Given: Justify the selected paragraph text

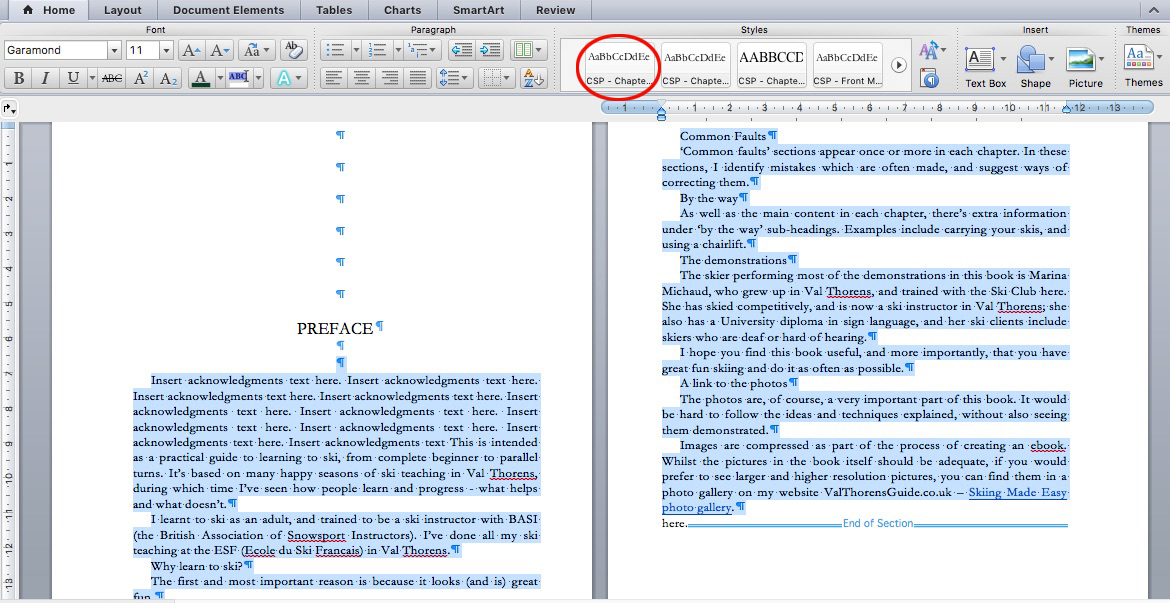Looking at the screenshot, I should pyautogui.click(x=417, y=78).
